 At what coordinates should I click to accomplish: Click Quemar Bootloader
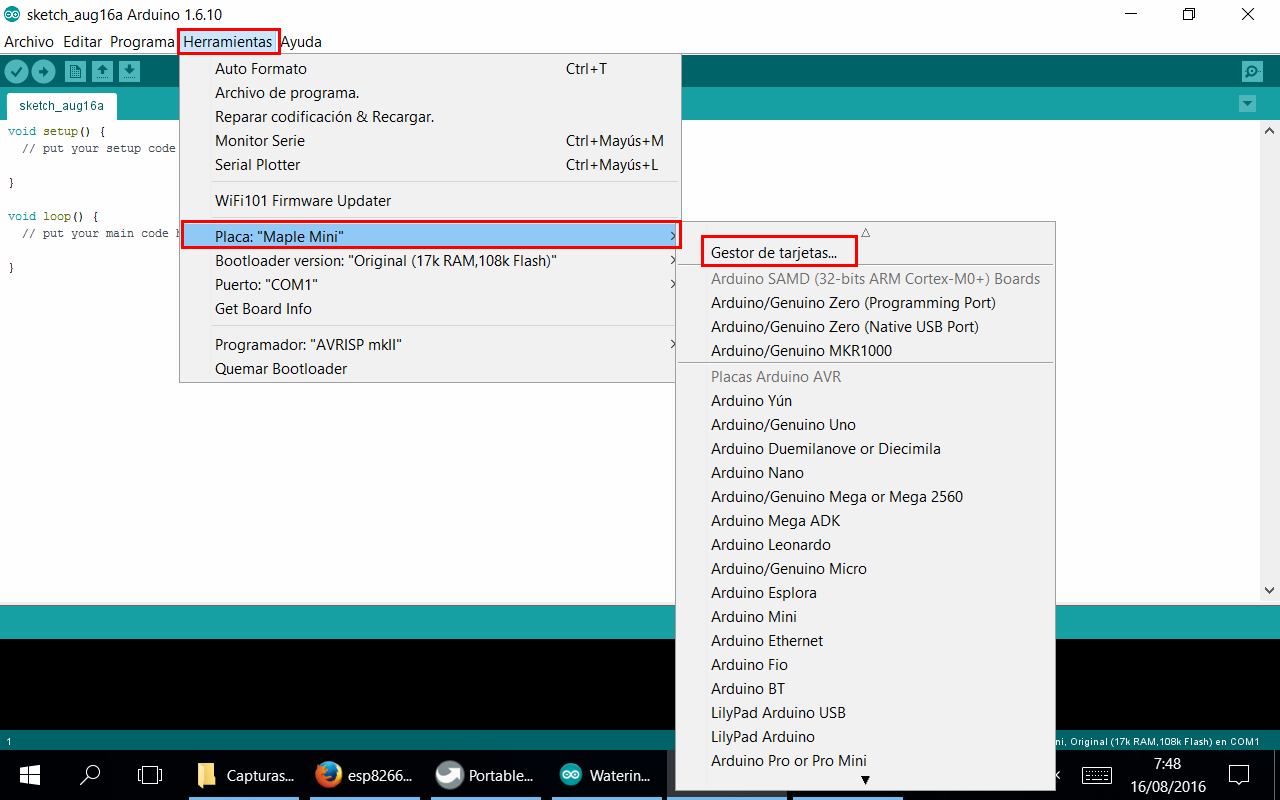pos(281,369)
